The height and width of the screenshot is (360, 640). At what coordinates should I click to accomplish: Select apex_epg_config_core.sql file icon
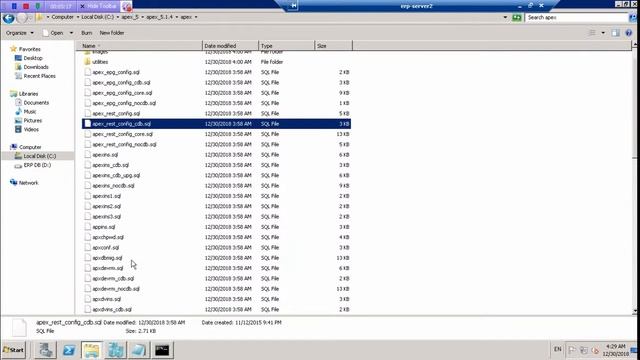pyautogui.click(x=87, y=93)
